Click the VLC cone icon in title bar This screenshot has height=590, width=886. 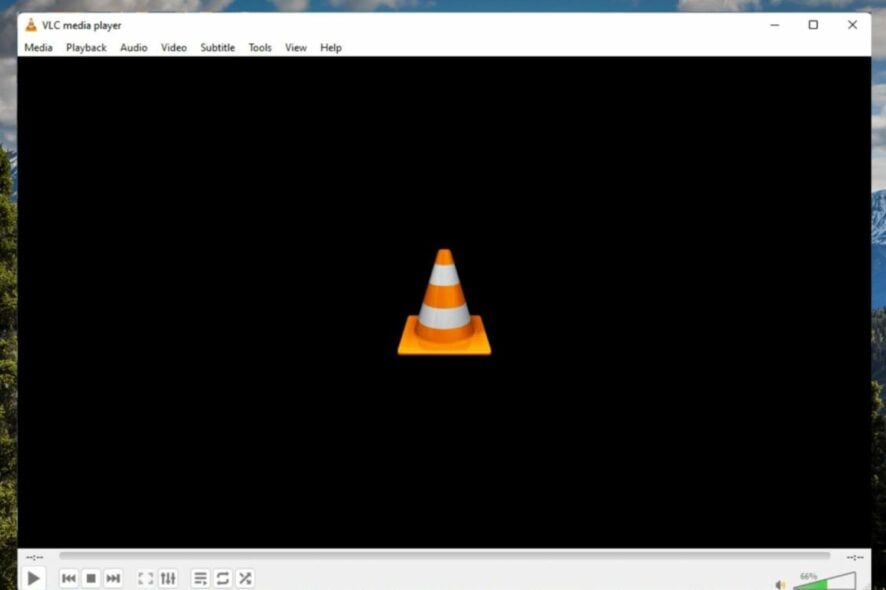(31, 25)
